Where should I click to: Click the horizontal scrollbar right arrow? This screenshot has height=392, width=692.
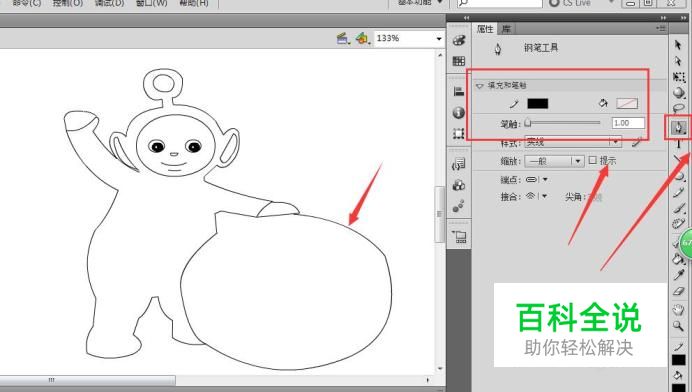[427, 380]
